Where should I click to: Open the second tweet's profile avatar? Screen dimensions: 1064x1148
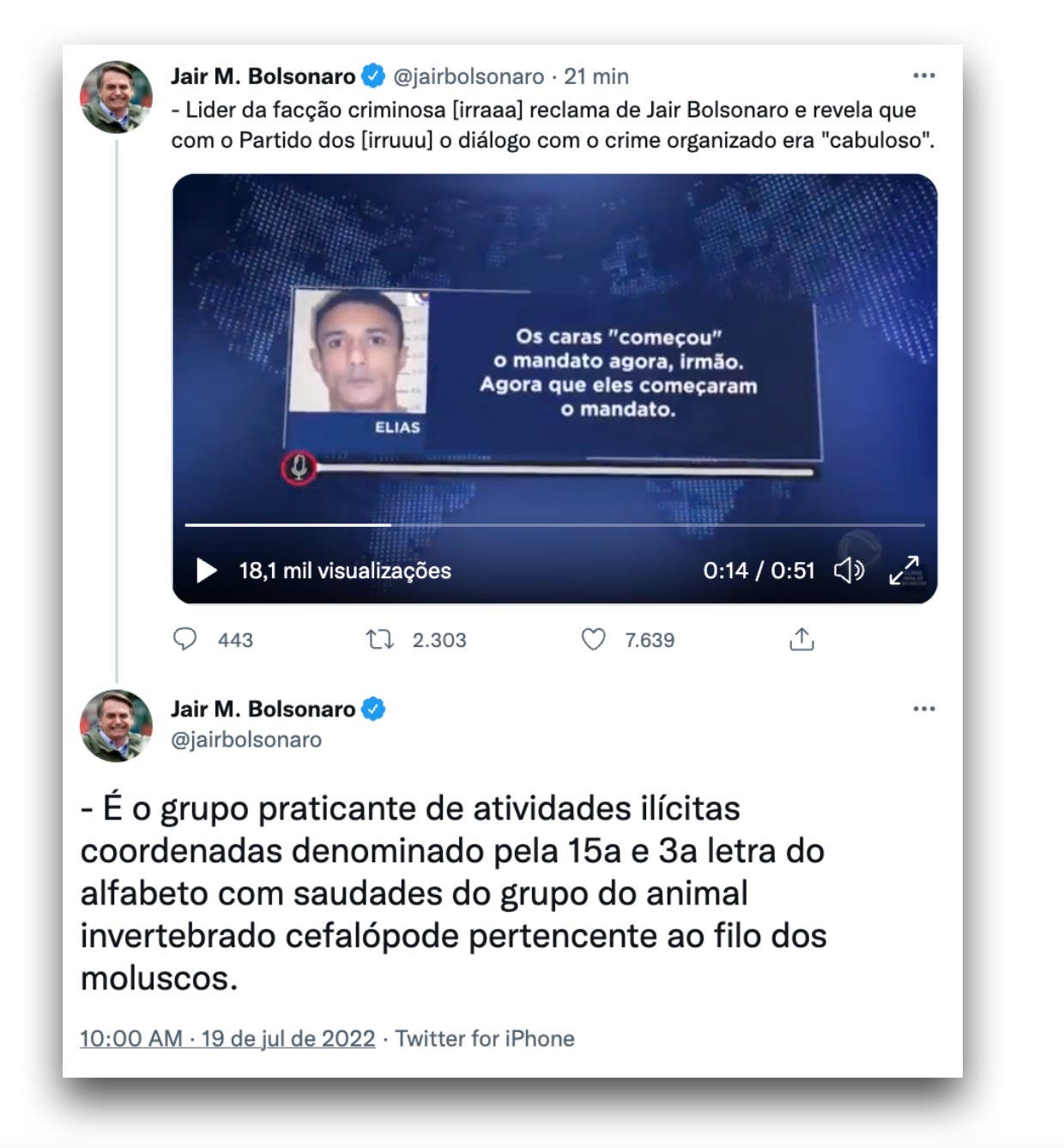coord(117,726)
